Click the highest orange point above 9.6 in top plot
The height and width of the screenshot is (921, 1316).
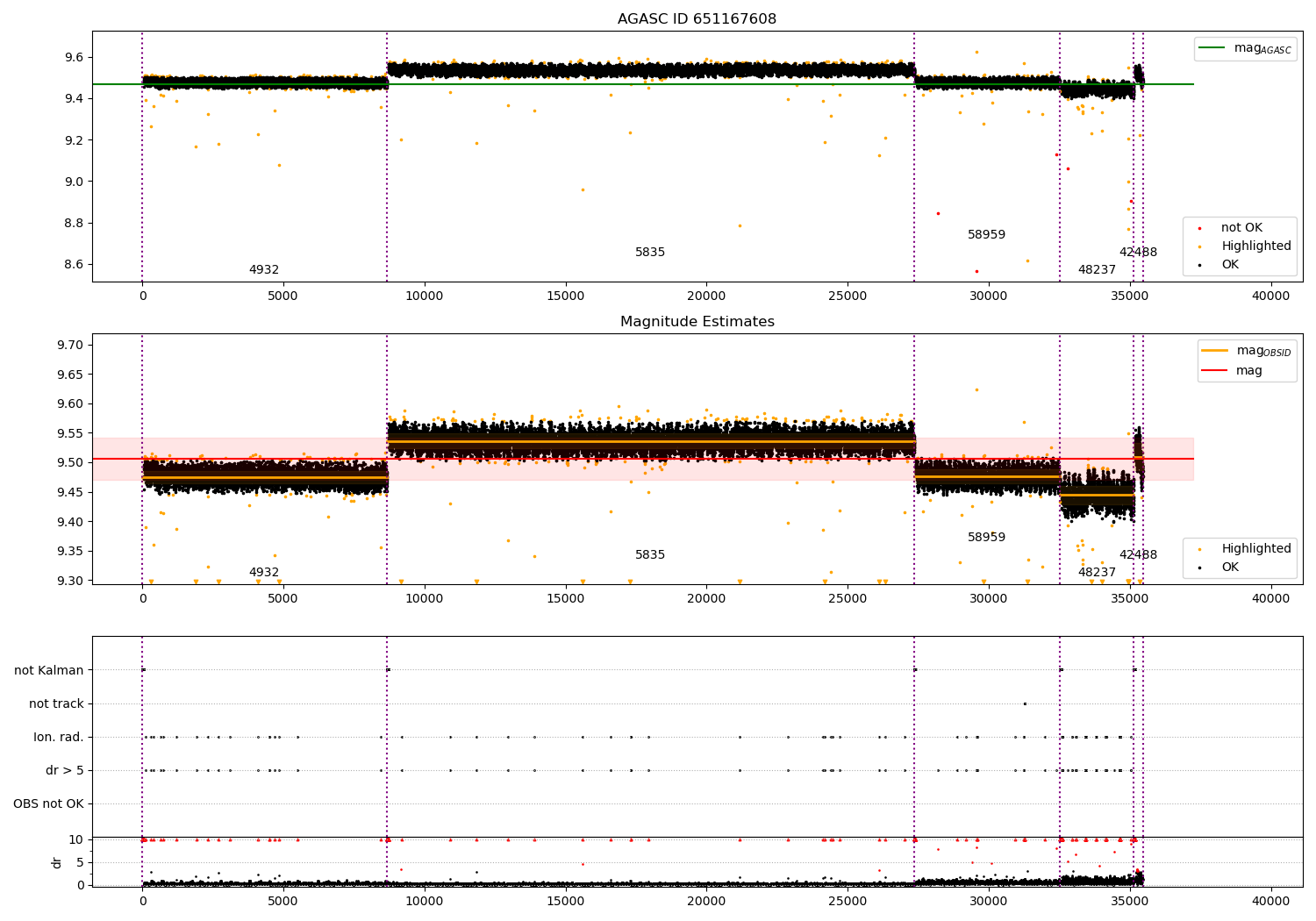pos(976,52)
